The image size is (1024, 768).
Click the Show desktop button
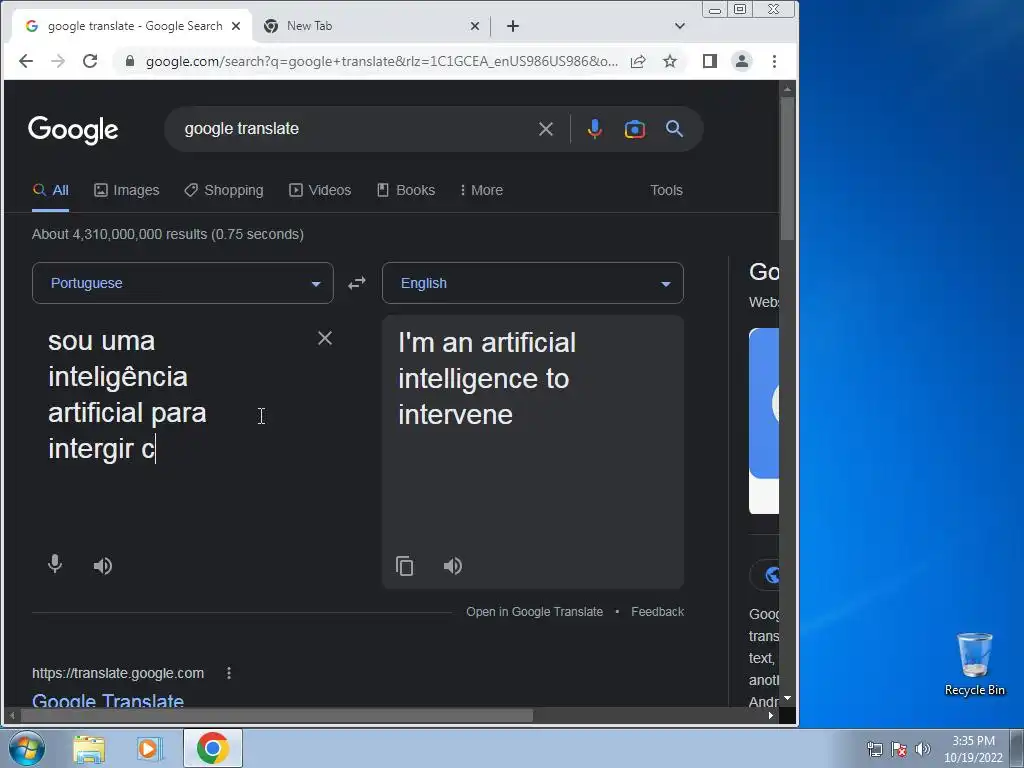[1017, 748]
